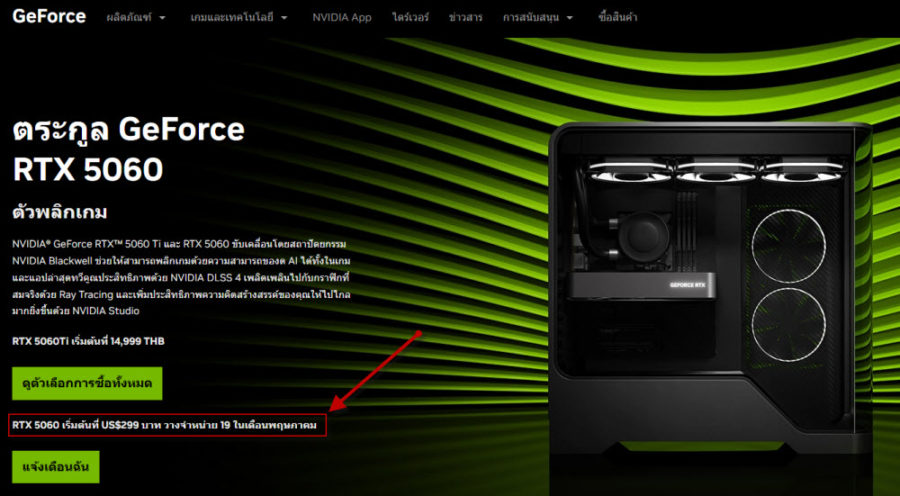Click the แจ้งเตือนฉัน notify me button
900x496 pixels.
coord(56,467)
